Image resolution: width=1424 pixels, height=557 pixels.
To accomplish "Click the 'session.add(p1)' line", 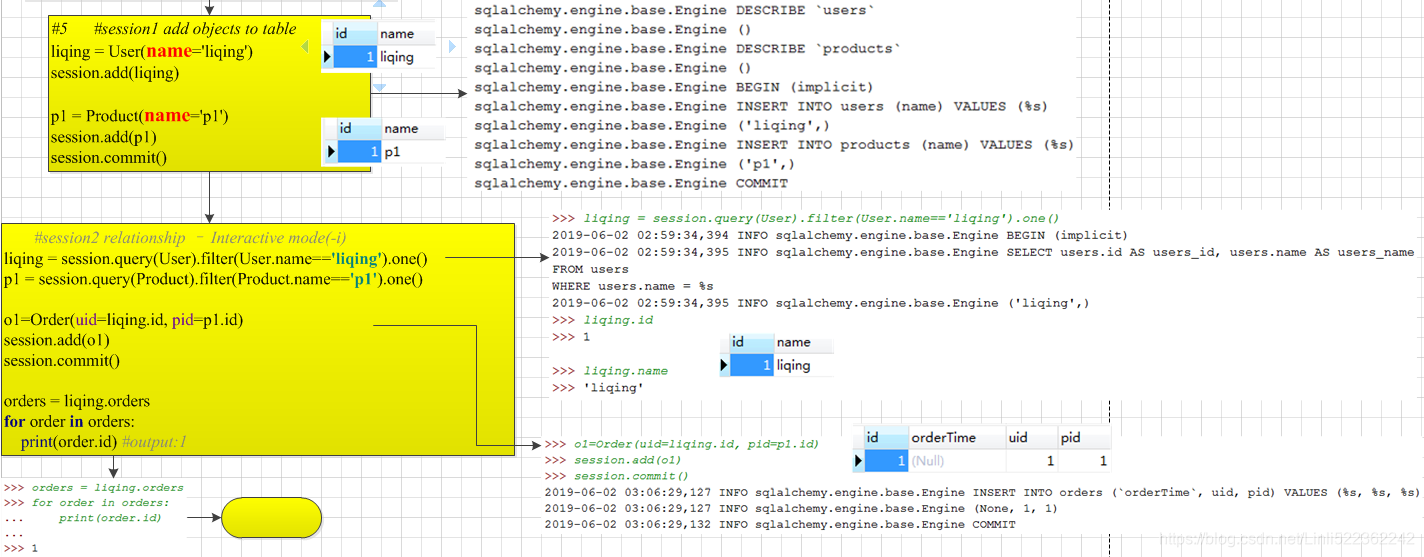I will click(x=104, y=137).
